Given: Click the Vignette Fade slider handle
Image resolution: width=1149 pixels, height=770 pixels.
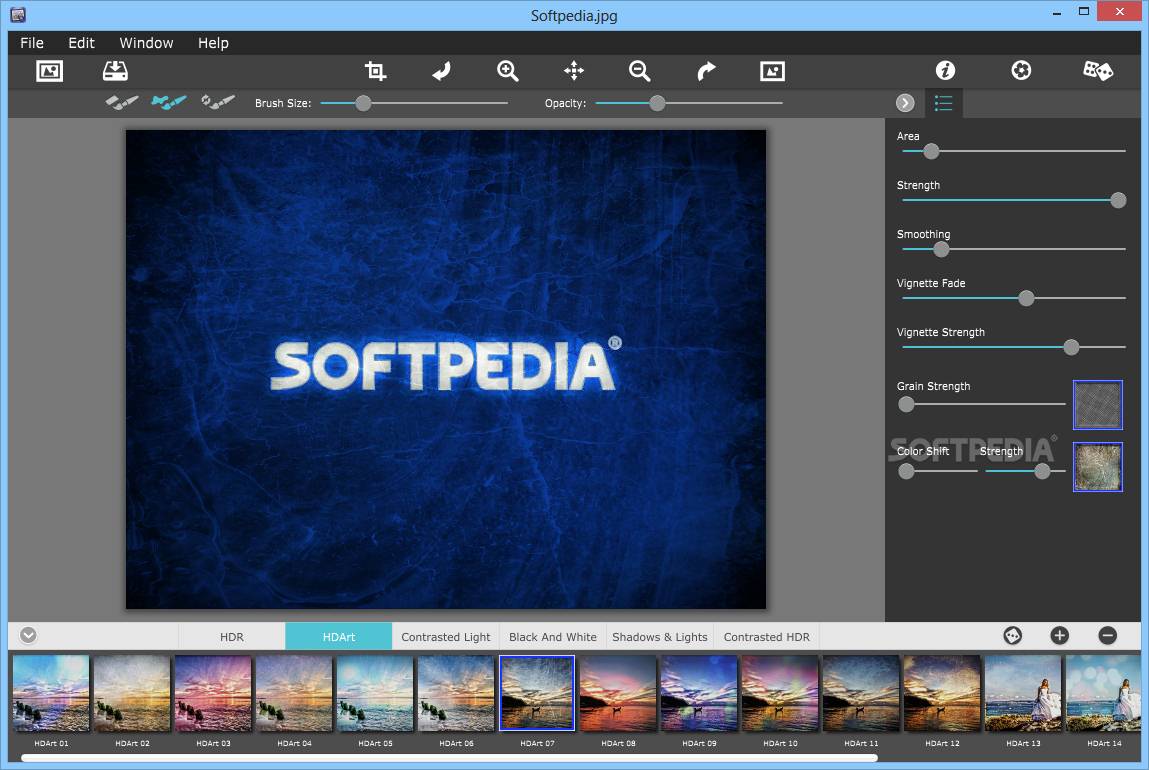Looking at the screenshot, I should point(1027,298).
